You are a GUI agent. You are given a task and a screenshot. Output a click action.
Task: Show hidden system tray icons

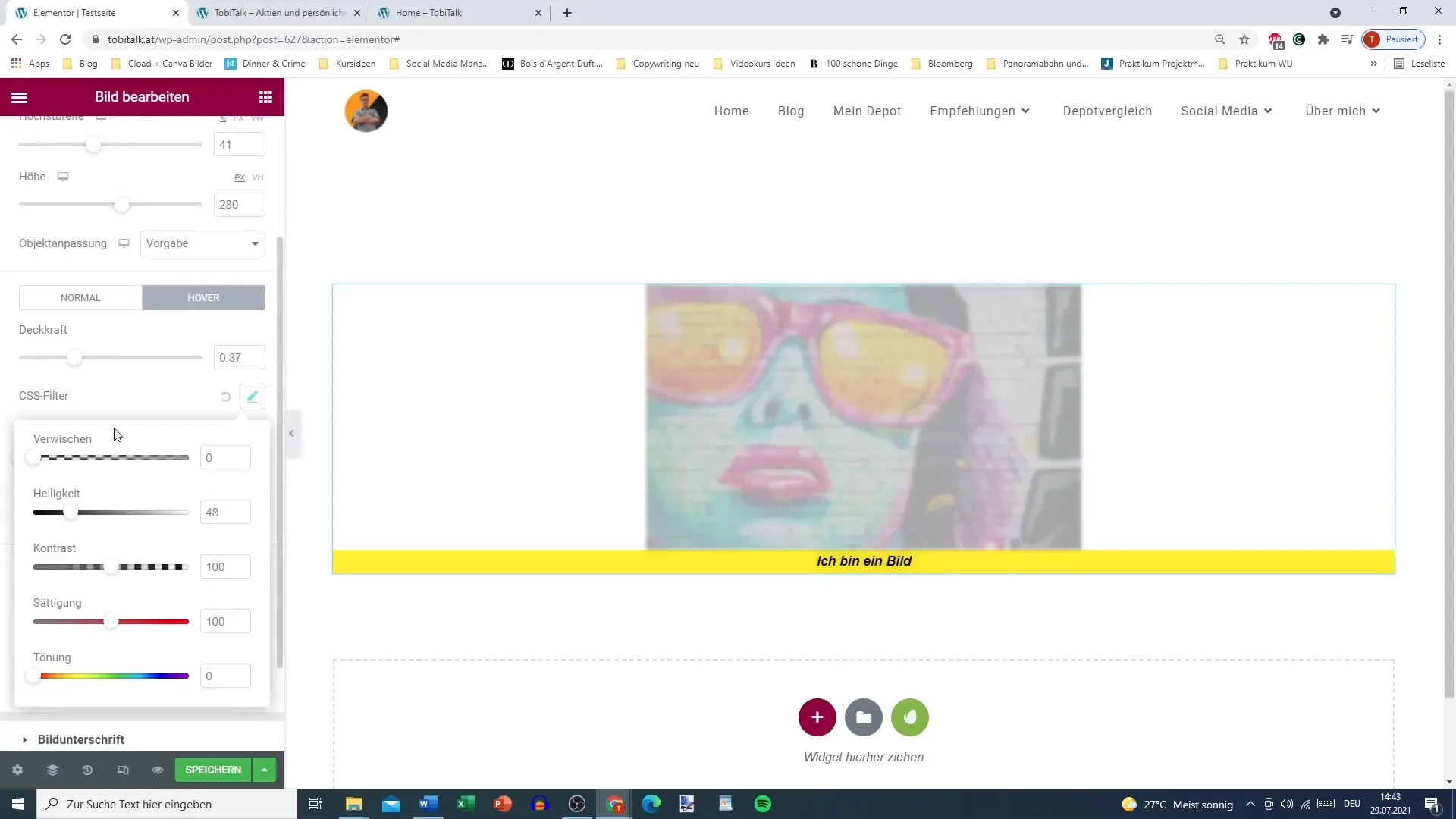1250,804
